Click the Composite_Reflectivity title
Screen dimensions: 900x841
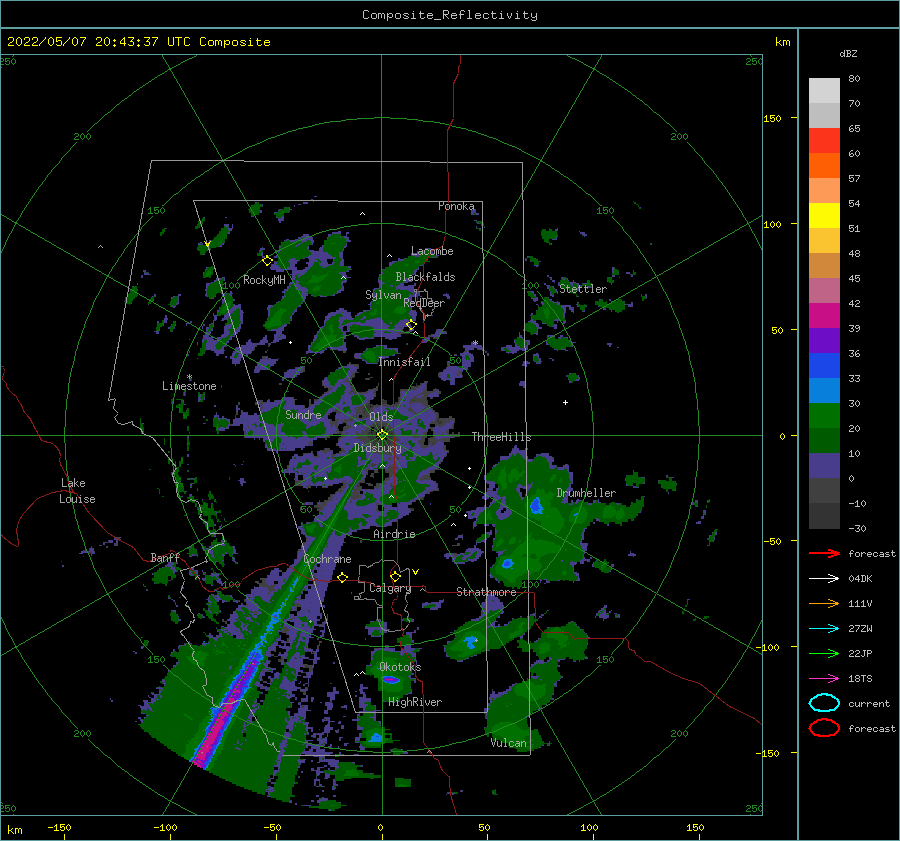(x=450, y=15)
